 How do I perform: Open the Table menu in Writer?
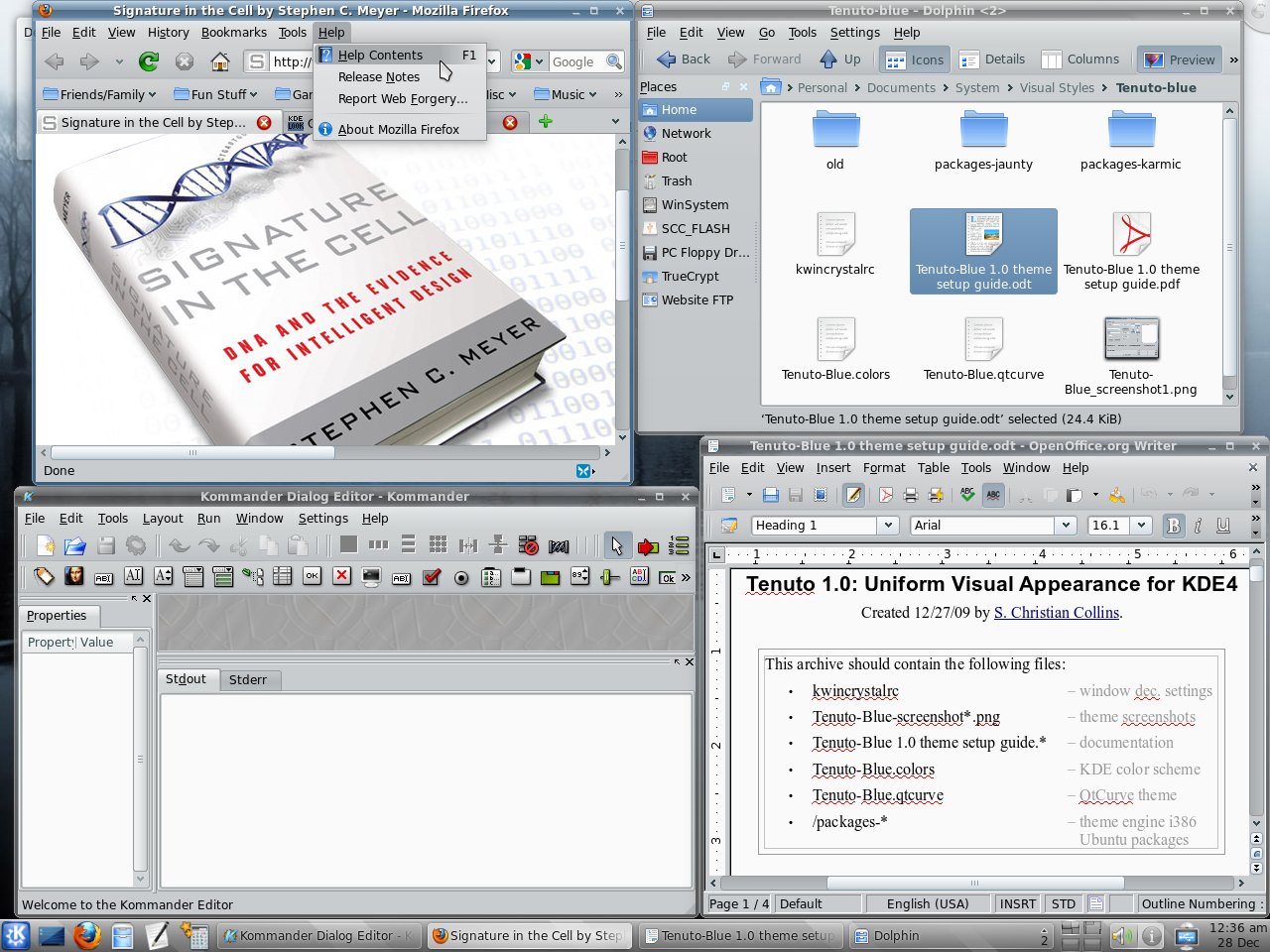[934, 467]
